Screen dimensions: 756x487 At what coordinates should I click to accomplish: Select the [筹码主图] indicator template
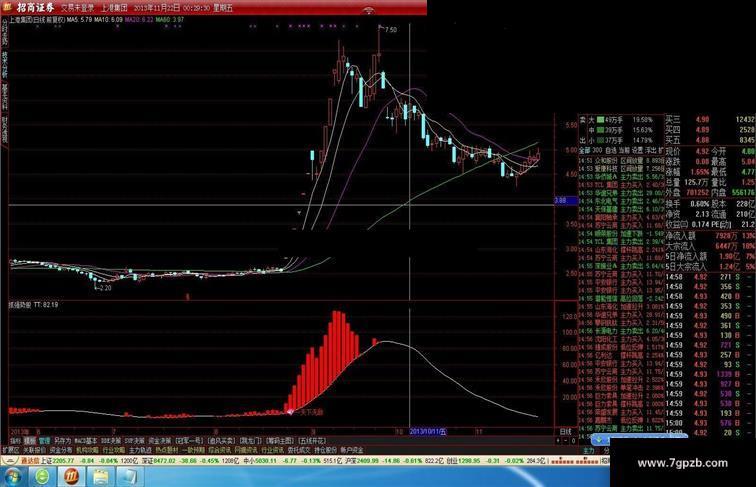(281, 441)
